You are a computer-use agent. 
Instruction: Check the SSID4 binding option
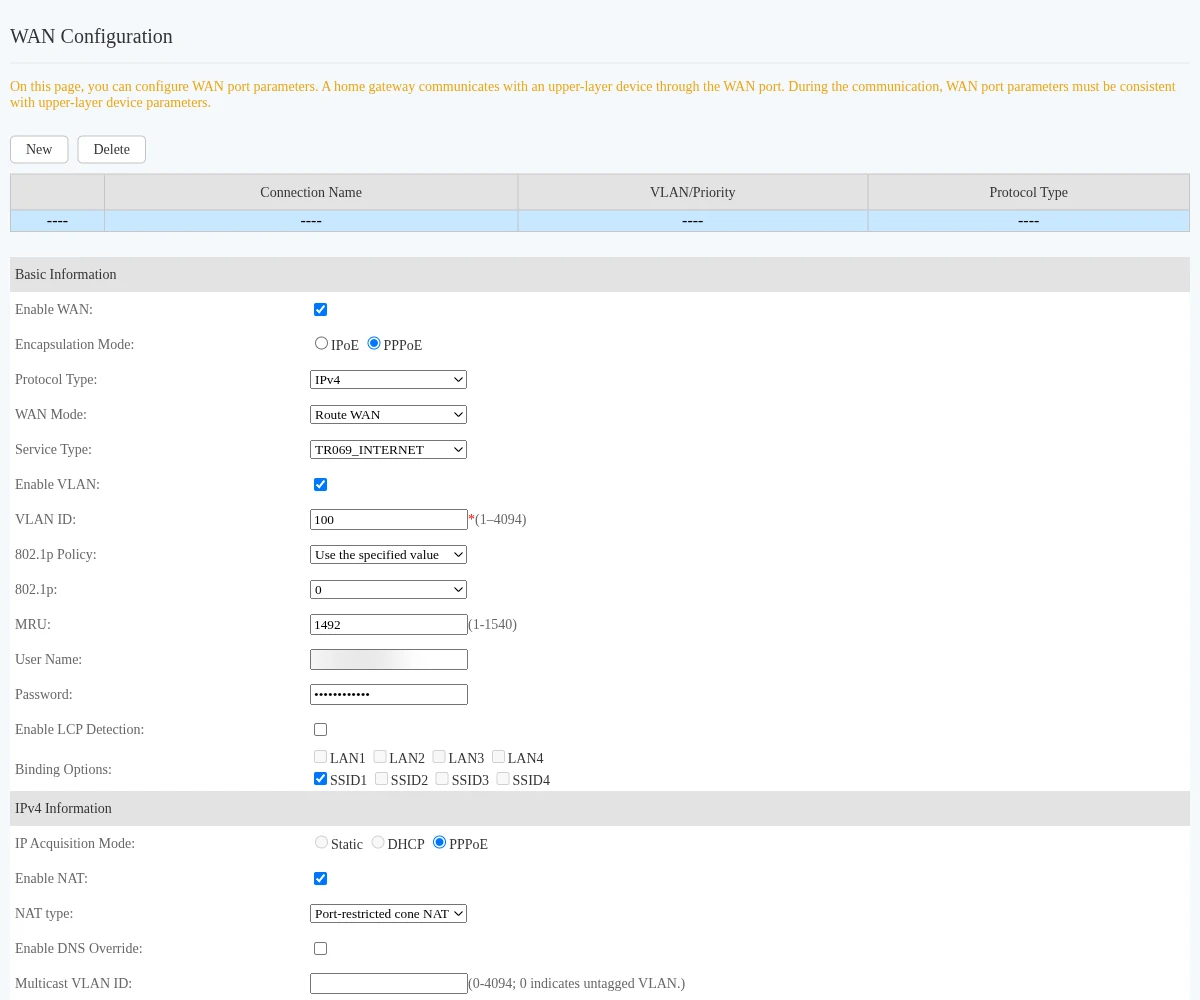(503, 778)
